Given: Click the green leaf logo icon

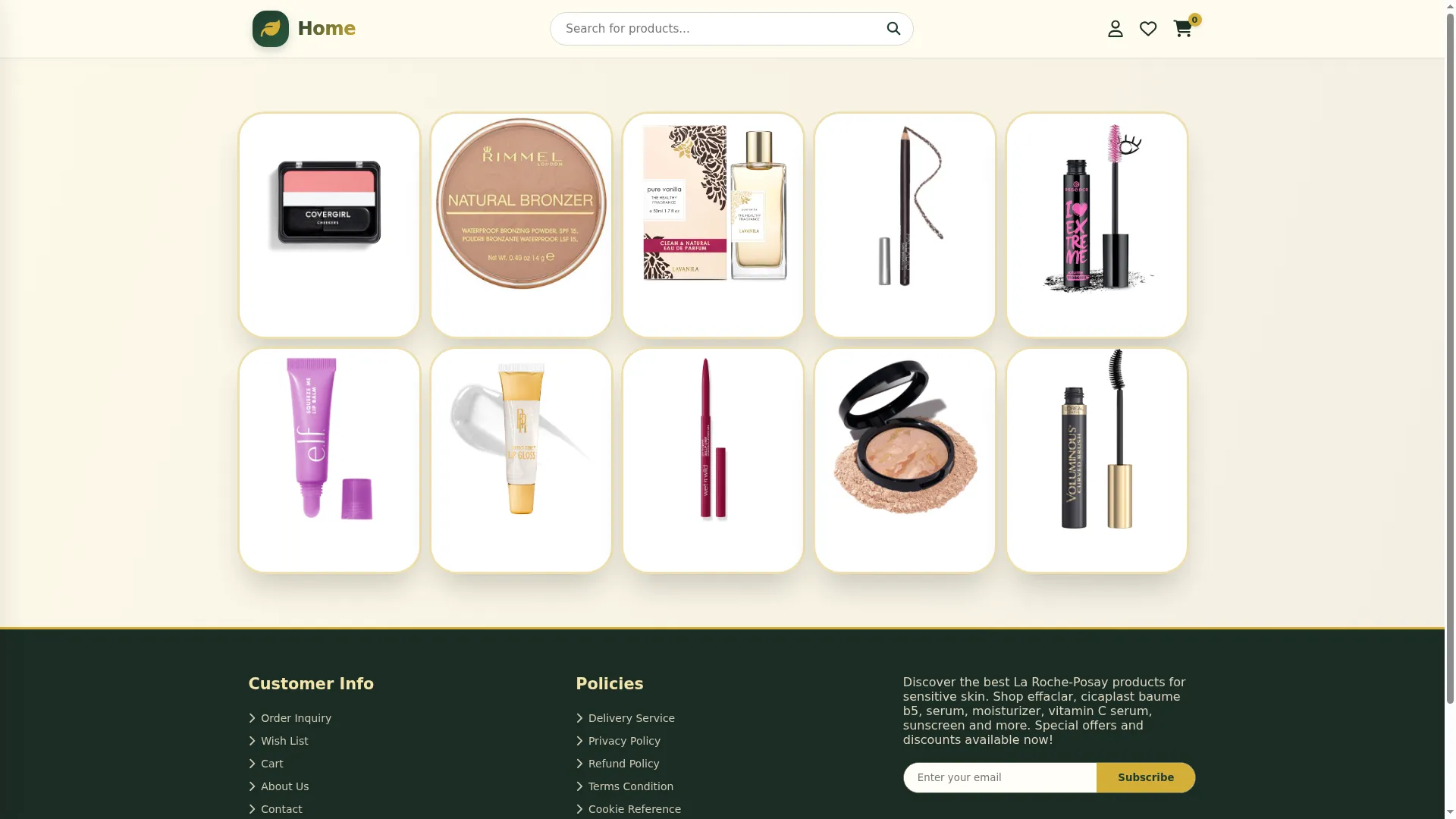Looking at the screenshot, I should [271, 29].
